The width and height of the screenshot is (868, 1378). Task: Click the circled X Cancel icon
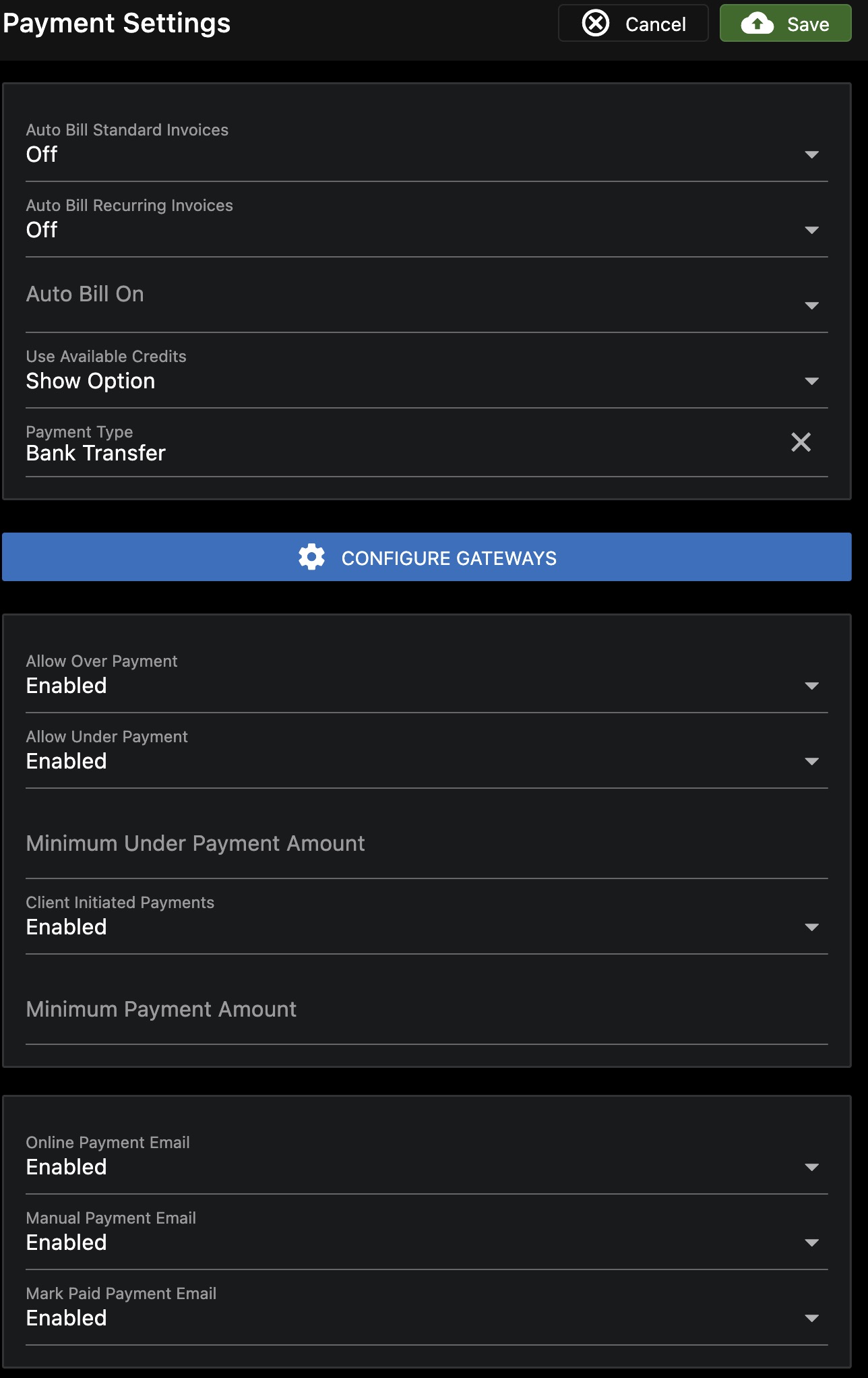pyautogui.click(x=596, y=24)
